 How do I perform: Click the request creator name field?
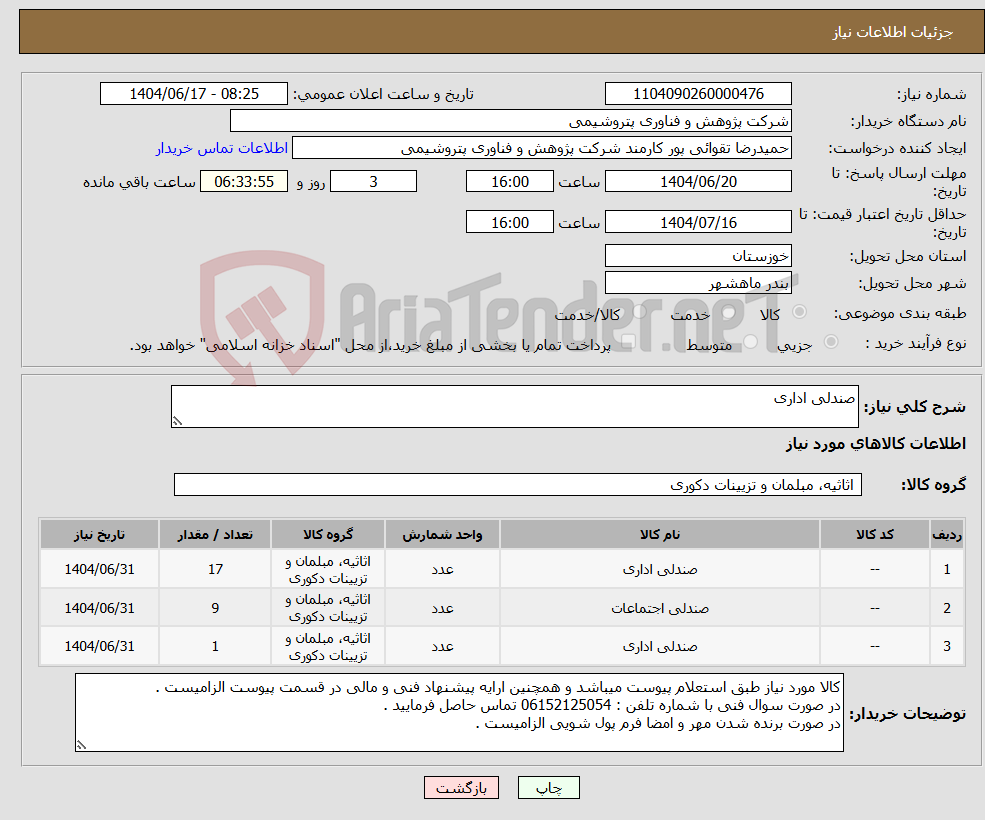pos(541,148)
